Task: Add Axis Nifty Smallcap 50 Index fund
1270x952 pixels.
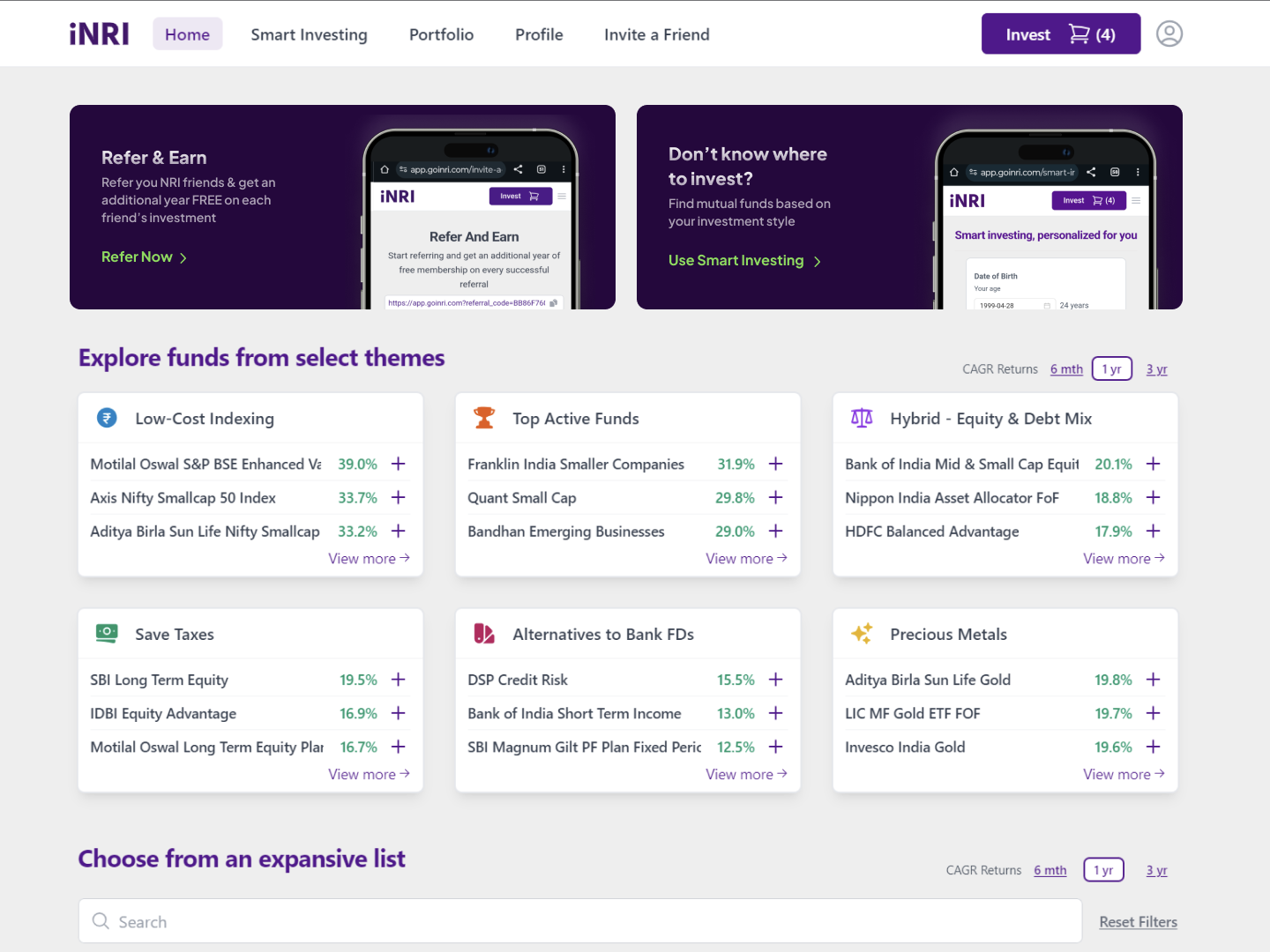Action: [x=399, y=497]
